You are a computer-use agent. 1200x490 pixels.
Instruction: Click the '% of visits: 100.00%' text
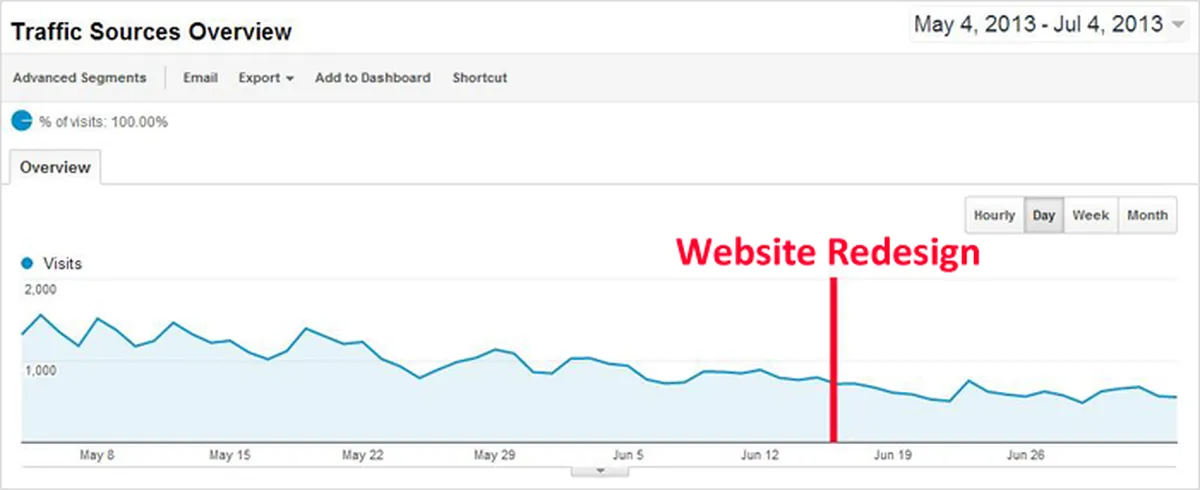click(104, 122)
